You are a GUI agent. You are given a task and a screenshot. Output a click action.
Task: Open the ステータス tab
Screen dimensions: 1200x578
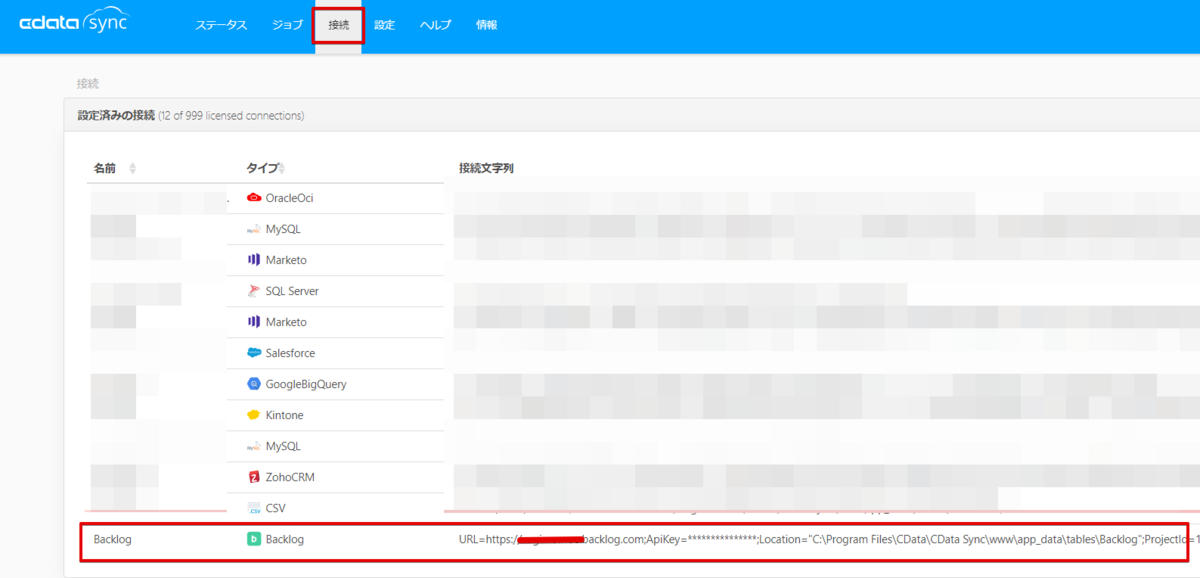tap(221, 25)
